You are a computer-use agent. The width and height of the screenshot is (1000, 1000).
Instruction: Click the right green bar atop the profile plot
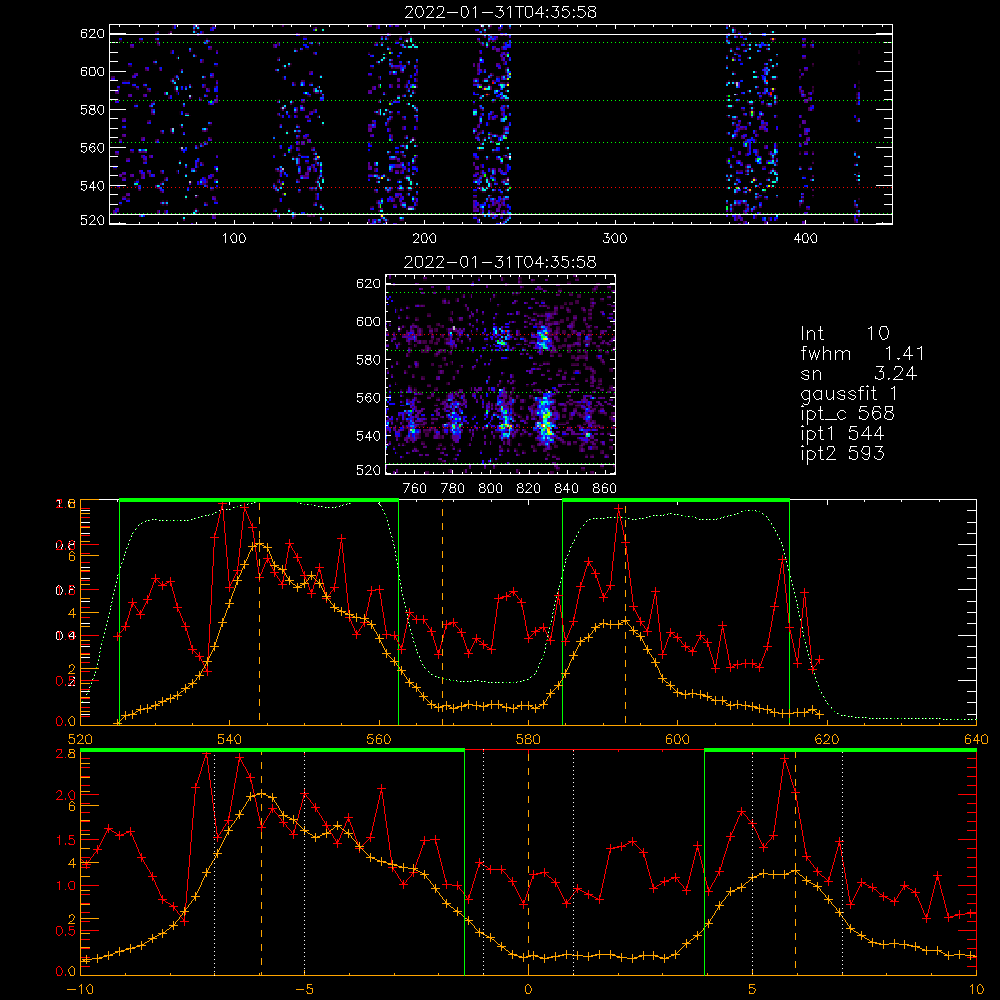pyautogui.click(x=676, y=501)
